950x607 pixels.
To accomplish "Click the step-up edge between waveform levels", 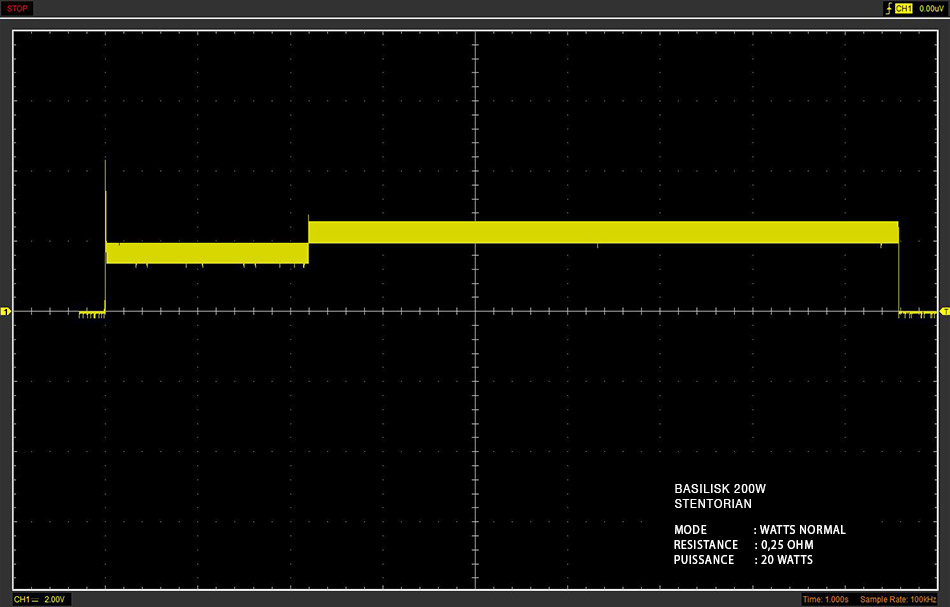I will click(x=308, y=239).
